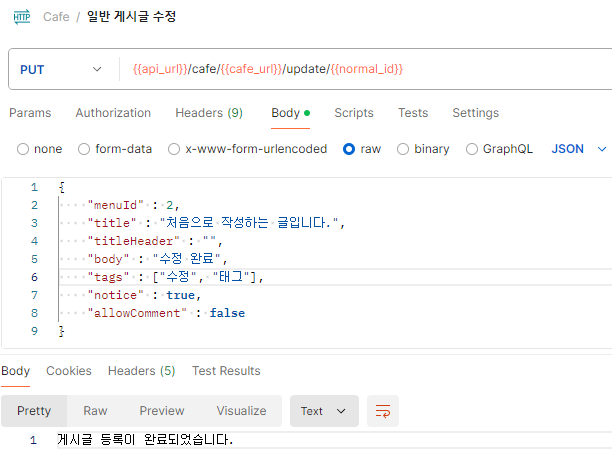Viewport: 612px width, 454px height.
Task: Select the Preview response view
Action: click(162, 411)
